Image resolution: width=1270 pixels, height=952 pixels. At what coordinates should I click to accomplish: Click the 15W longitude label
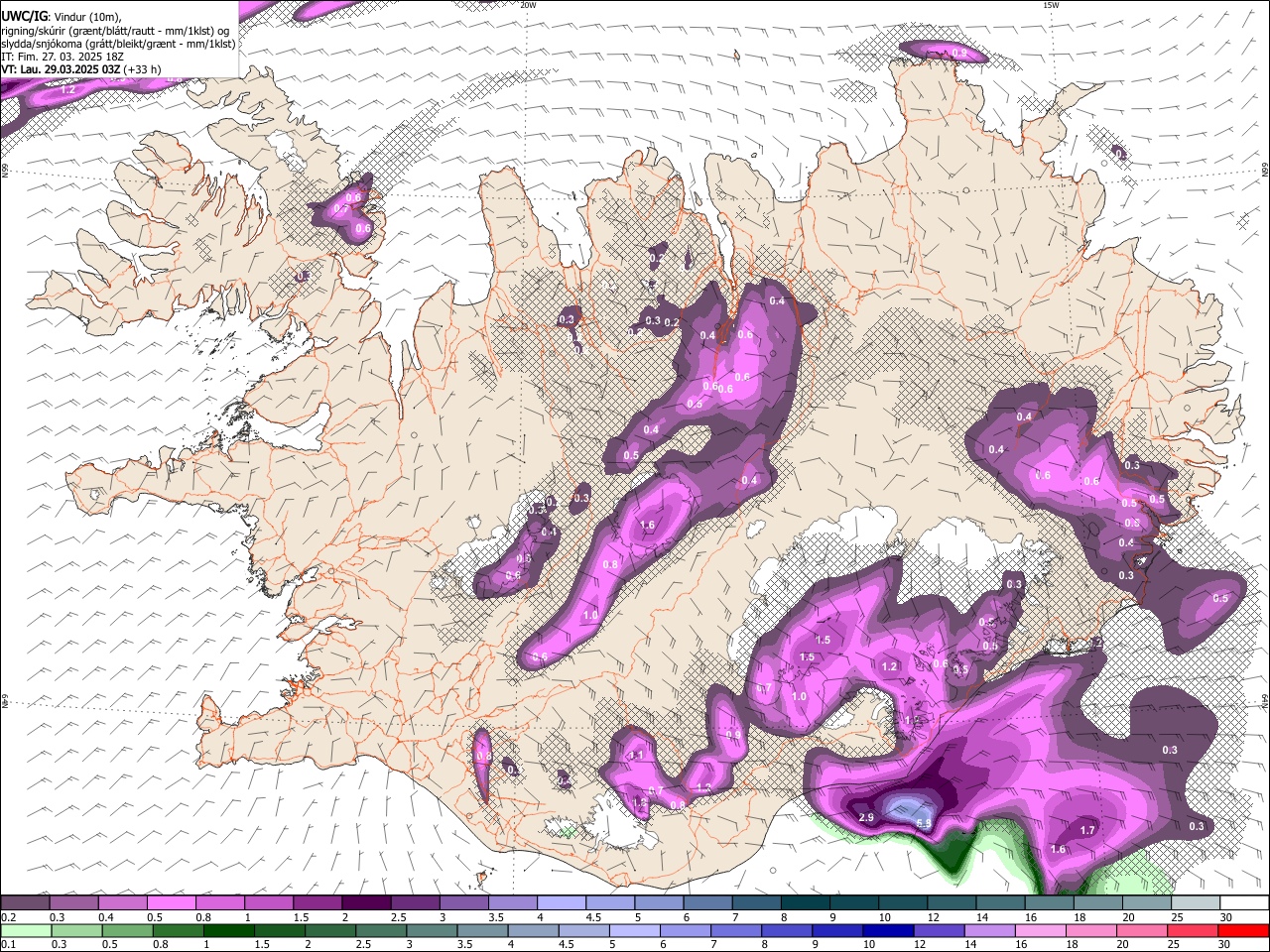[x=1050, y=5]
